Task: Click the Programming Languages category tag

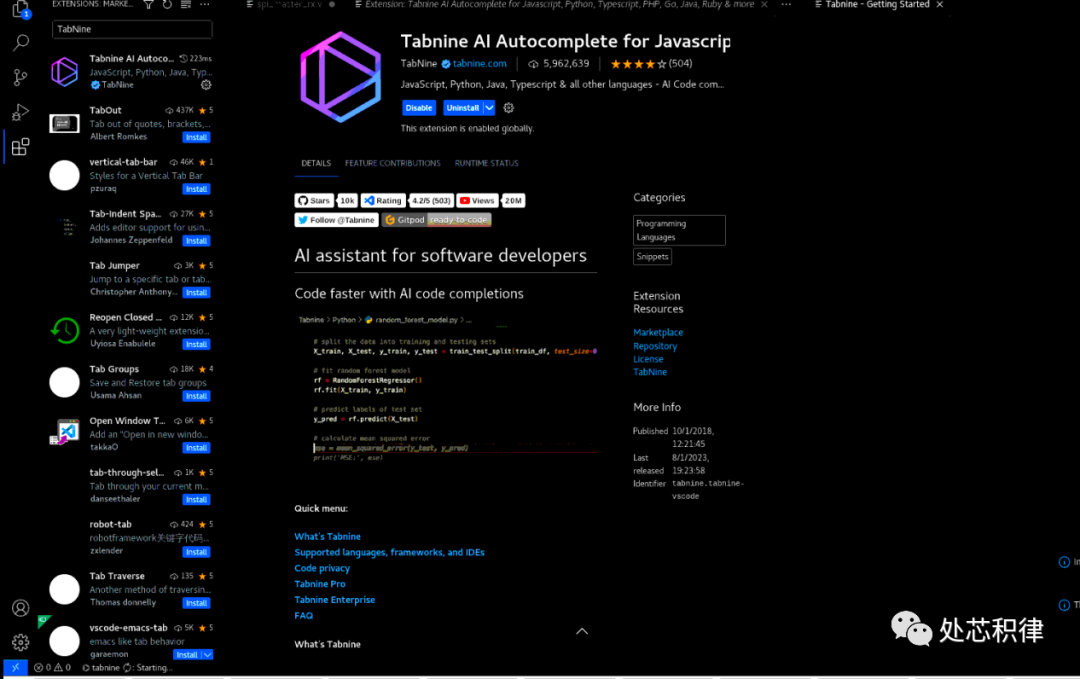Action: tap(679, 230)
